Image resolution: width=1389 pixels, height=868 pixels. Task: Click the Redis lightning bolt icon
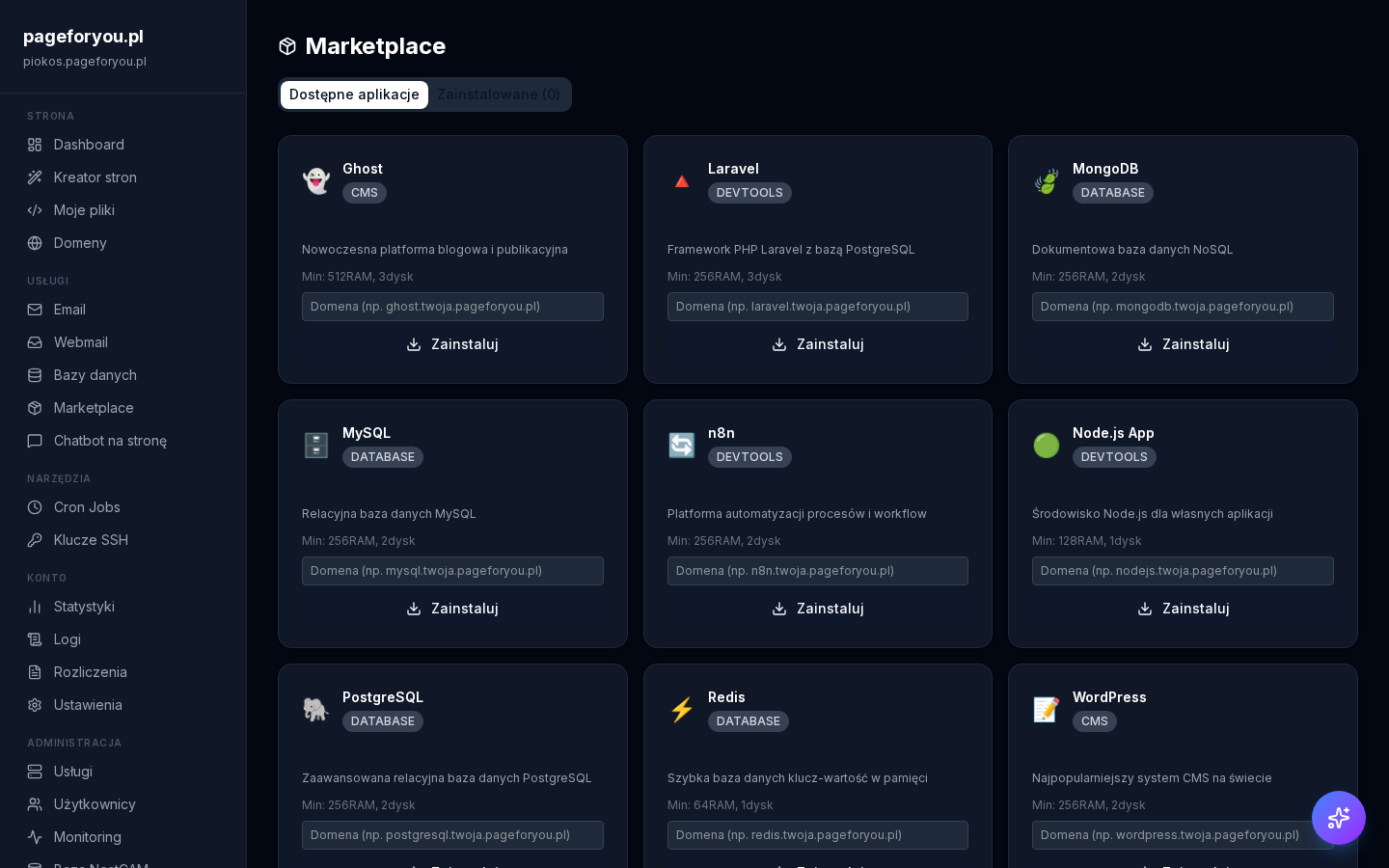click(682, 710)
